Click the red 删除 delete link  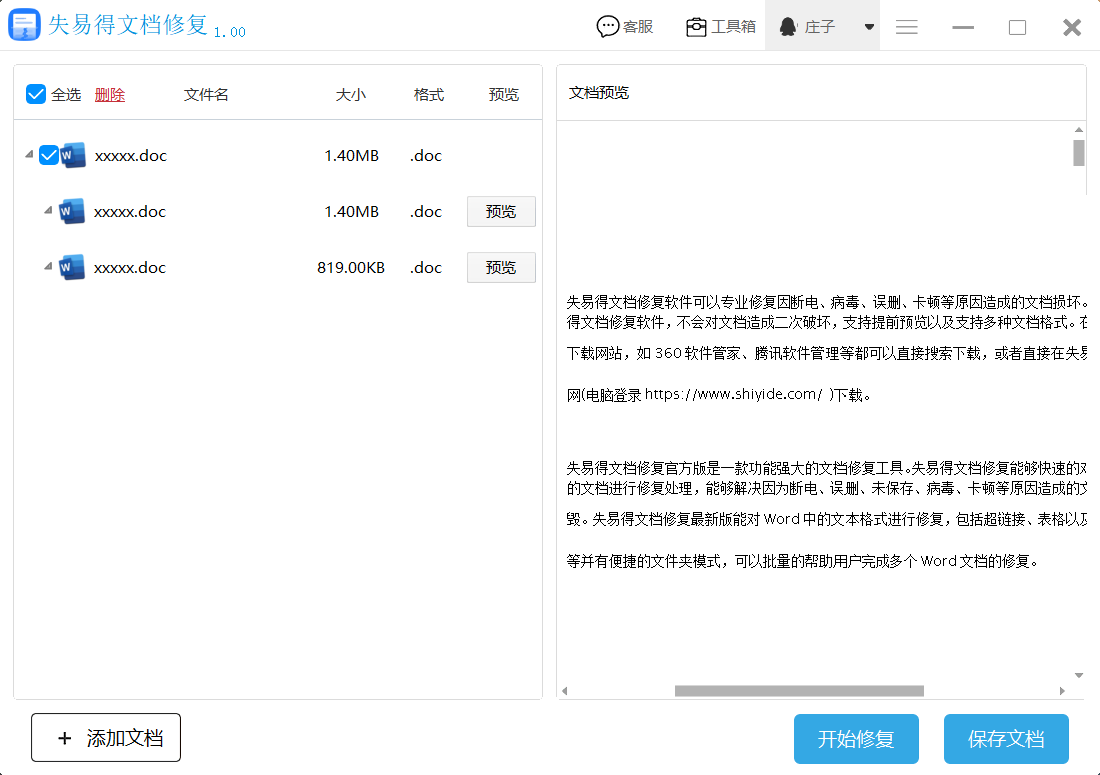click(x=109, y=95)
